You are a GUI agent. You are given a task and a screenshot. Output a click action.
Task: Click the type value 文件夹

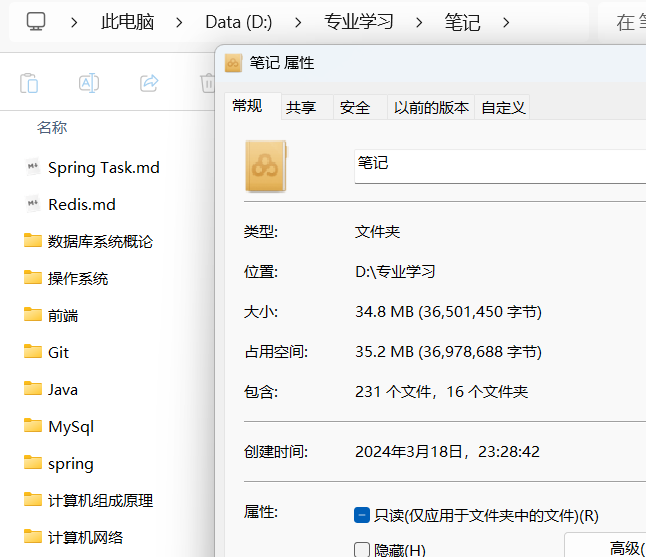coord(377,232)
